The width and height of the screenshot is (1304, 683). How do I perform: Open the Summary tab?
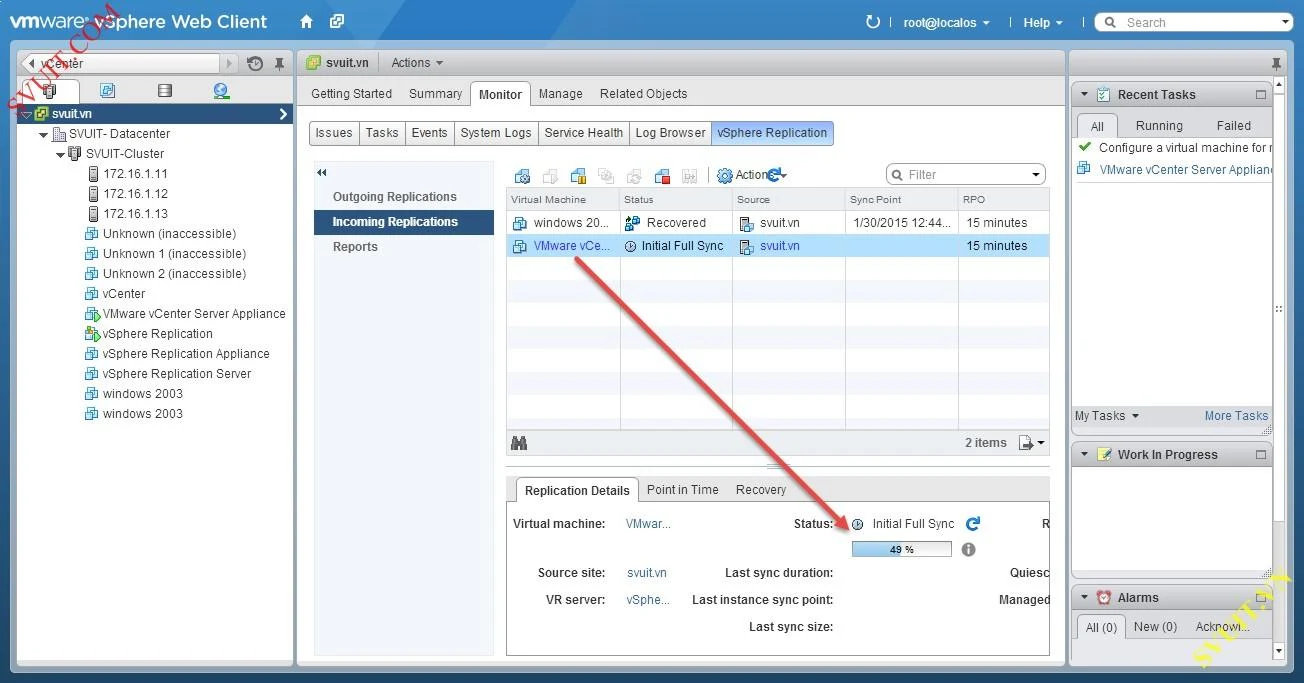click(435, 94)
